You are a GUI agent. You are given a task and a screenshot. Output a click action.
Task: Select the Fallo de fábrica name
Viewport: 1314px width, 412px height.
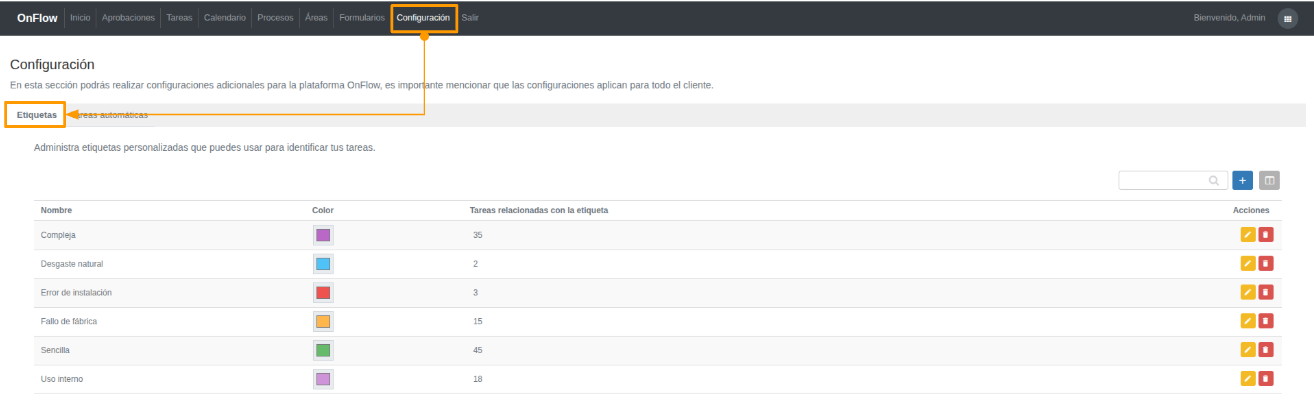(x=68, y=321)
